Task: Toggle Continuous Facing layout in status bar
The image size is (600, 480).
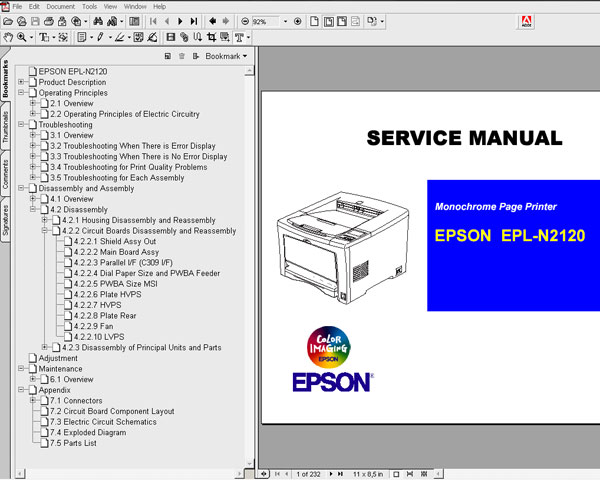Action: pos(424,474)
